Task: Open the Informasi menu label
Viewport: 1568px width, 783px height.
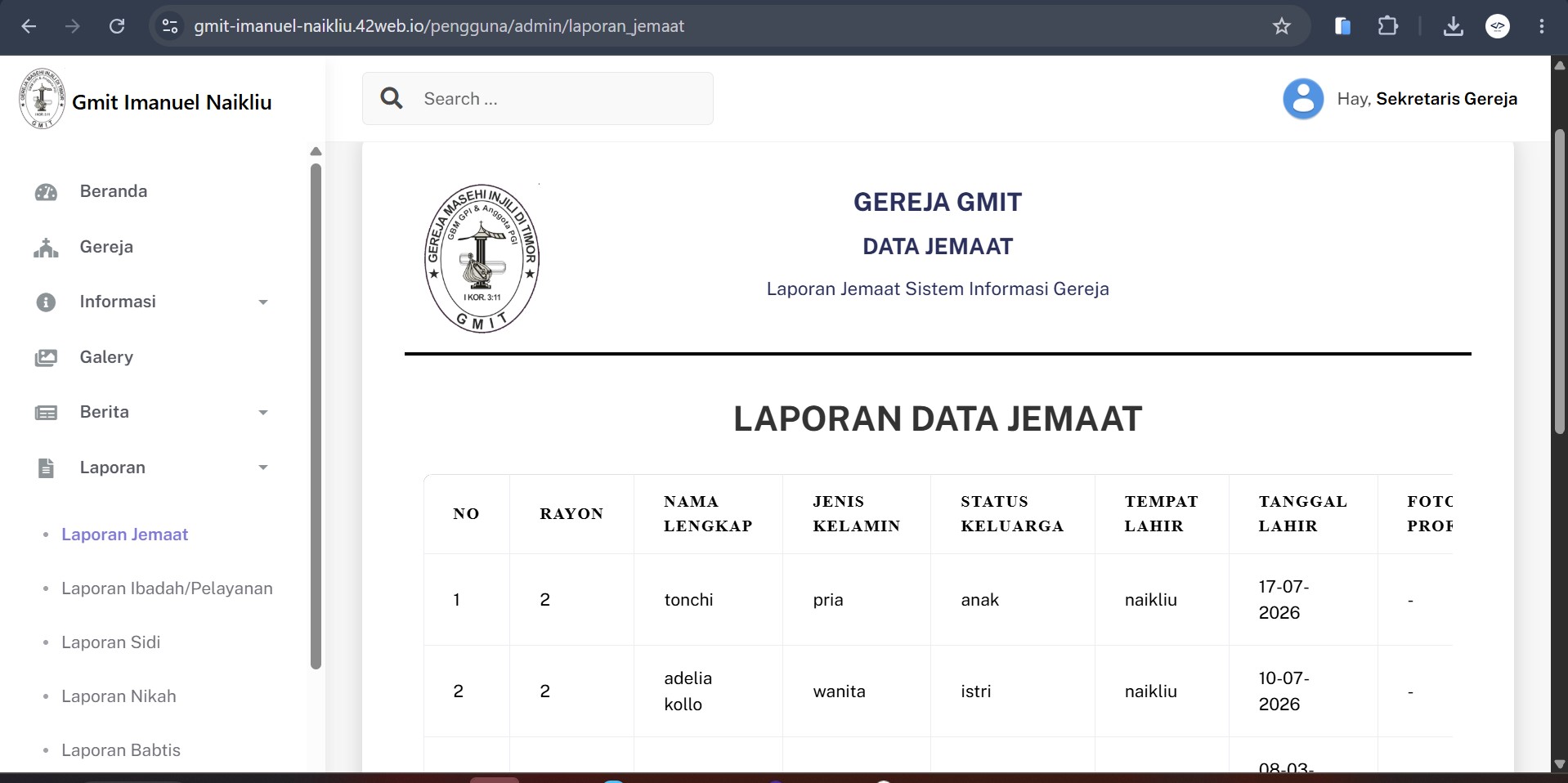Action: (x=118, y=302)
